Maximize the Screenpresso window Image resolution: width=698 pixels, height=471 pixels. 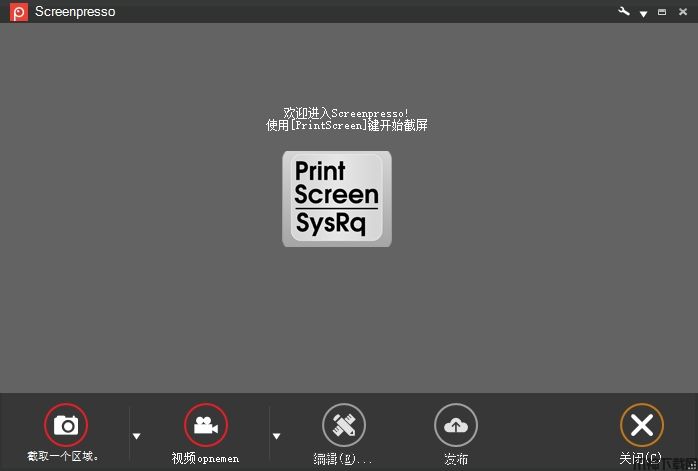pos(662,12)
